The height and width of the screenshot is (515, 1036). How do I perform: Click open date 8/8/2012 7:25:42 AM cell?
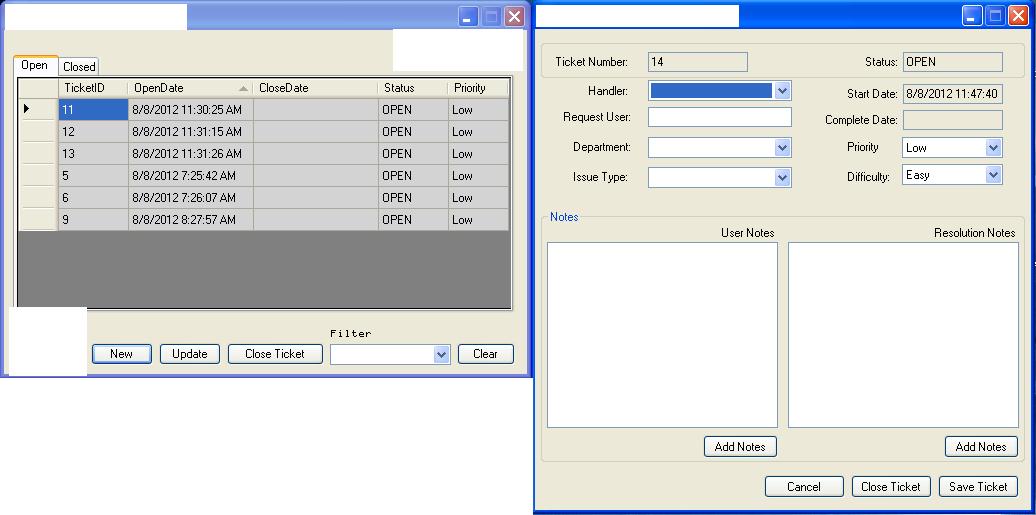(x=190, y=176)
